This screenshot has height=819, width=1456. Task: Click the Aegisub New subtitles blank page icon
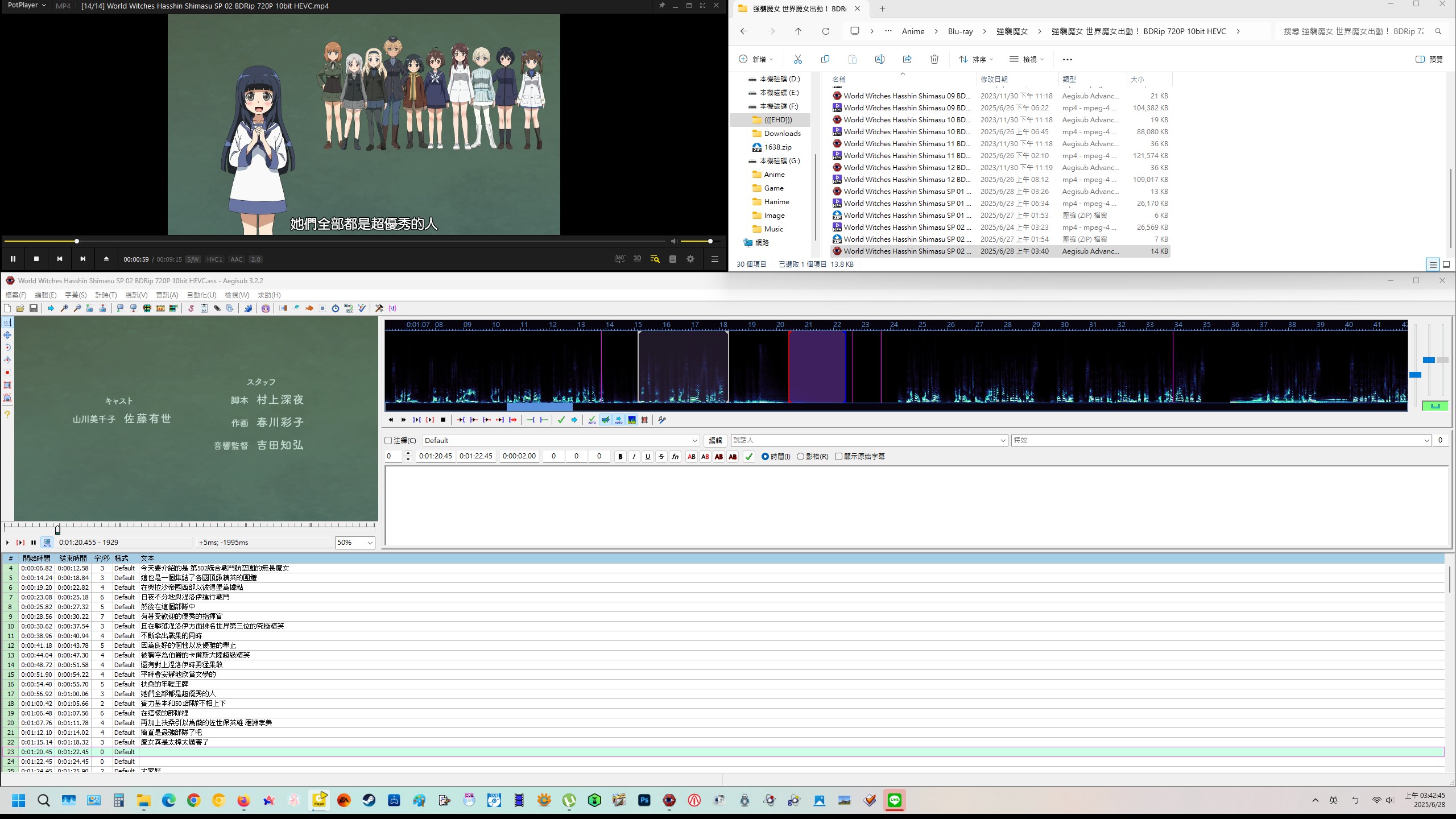tap(7, 308)
